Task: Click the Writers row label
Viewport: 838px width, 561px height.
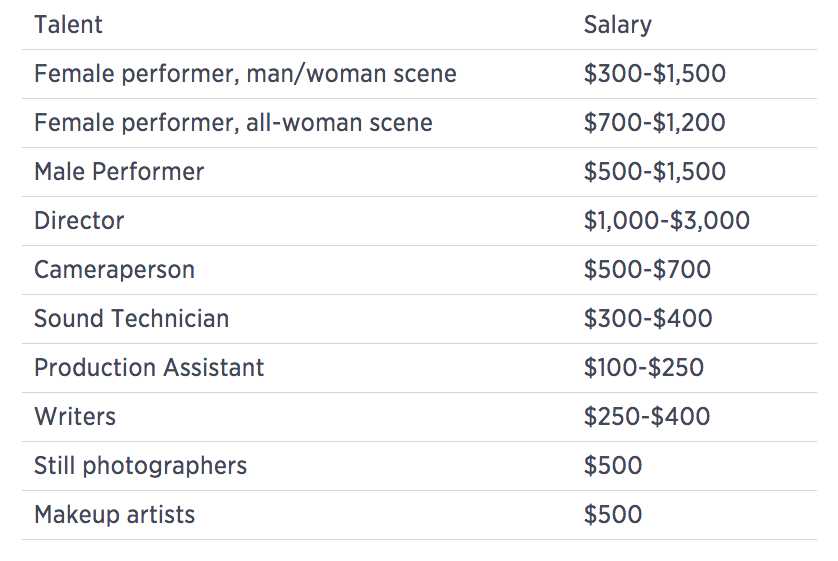Action: pos(75,417)
